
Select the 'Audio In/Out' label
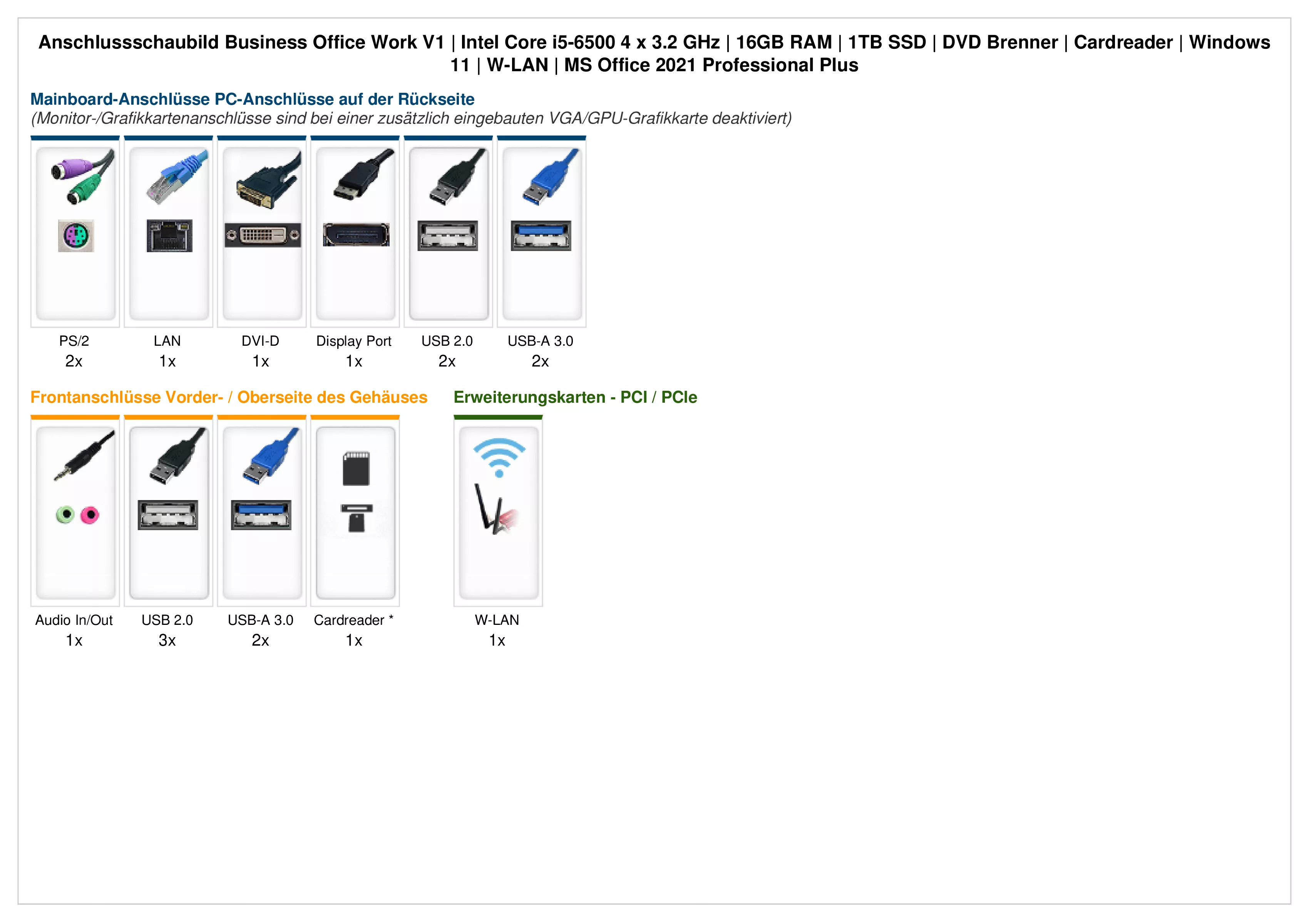(74, 620)
